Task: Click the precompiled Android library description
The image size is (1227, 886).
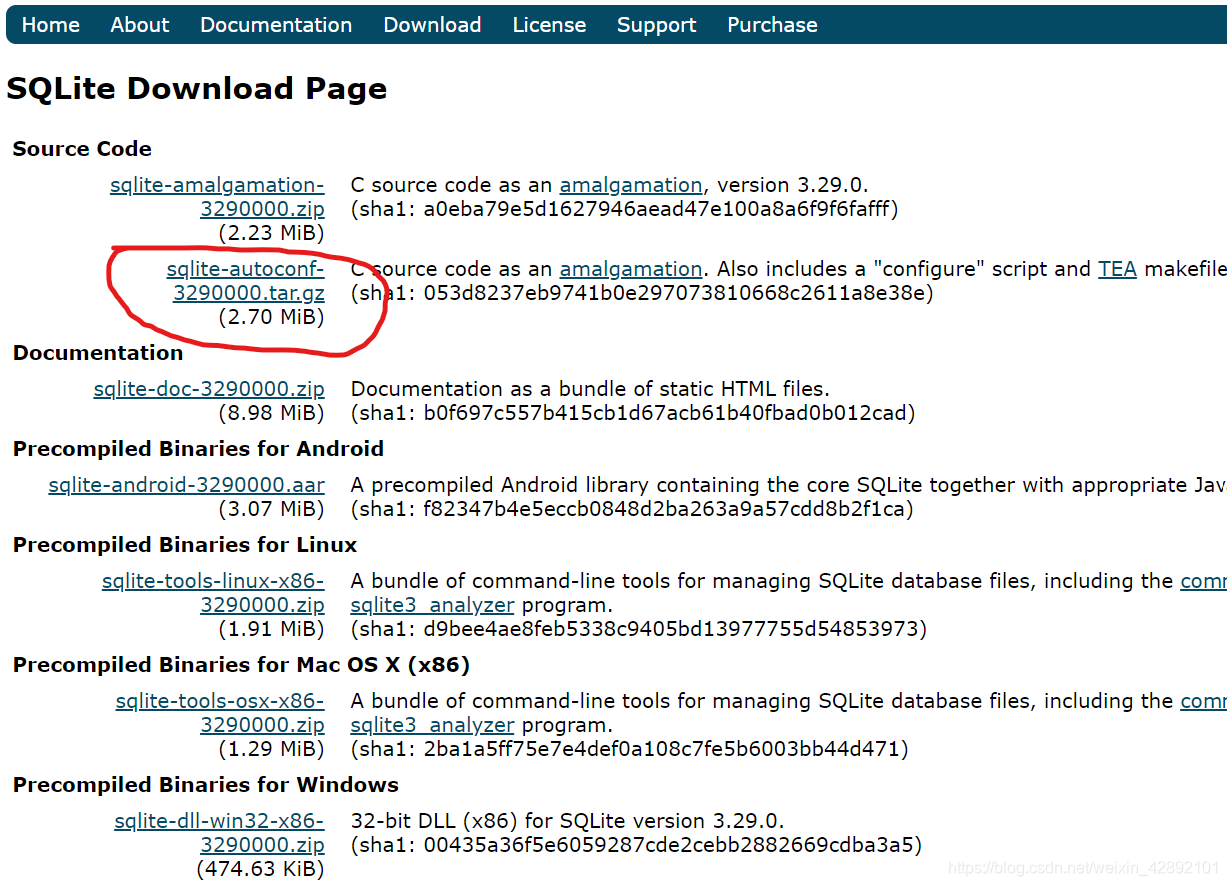Action: tap(789, 485)
